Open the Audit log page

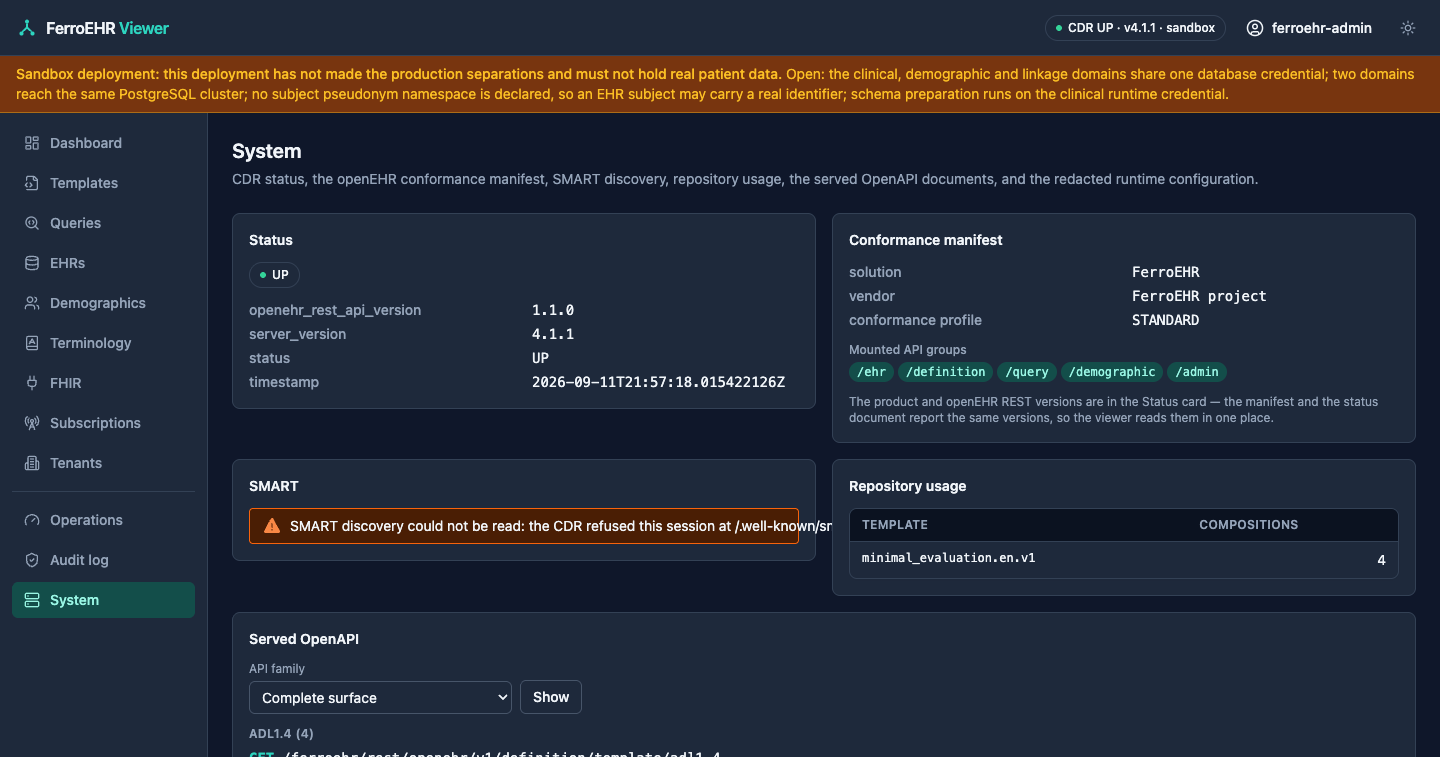tap(103, 560)
